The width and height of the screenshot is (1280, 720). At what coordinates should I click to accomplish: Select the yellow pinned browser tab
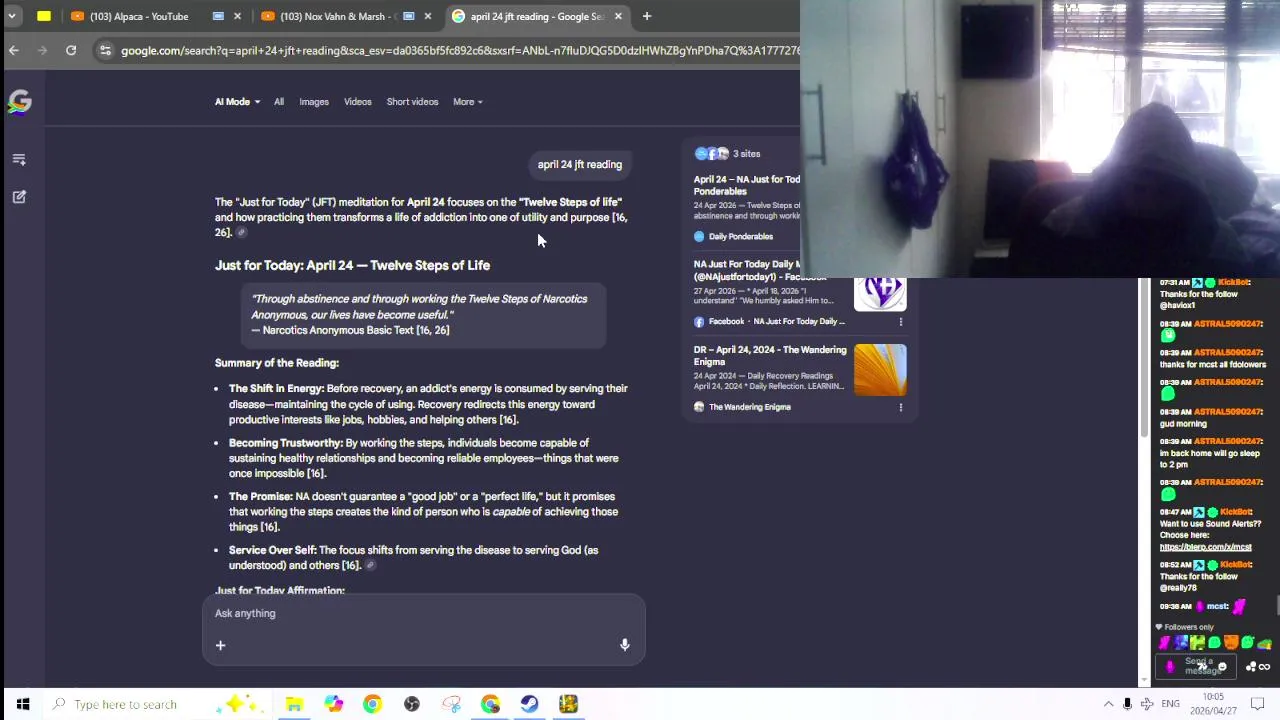pos(44,16)
